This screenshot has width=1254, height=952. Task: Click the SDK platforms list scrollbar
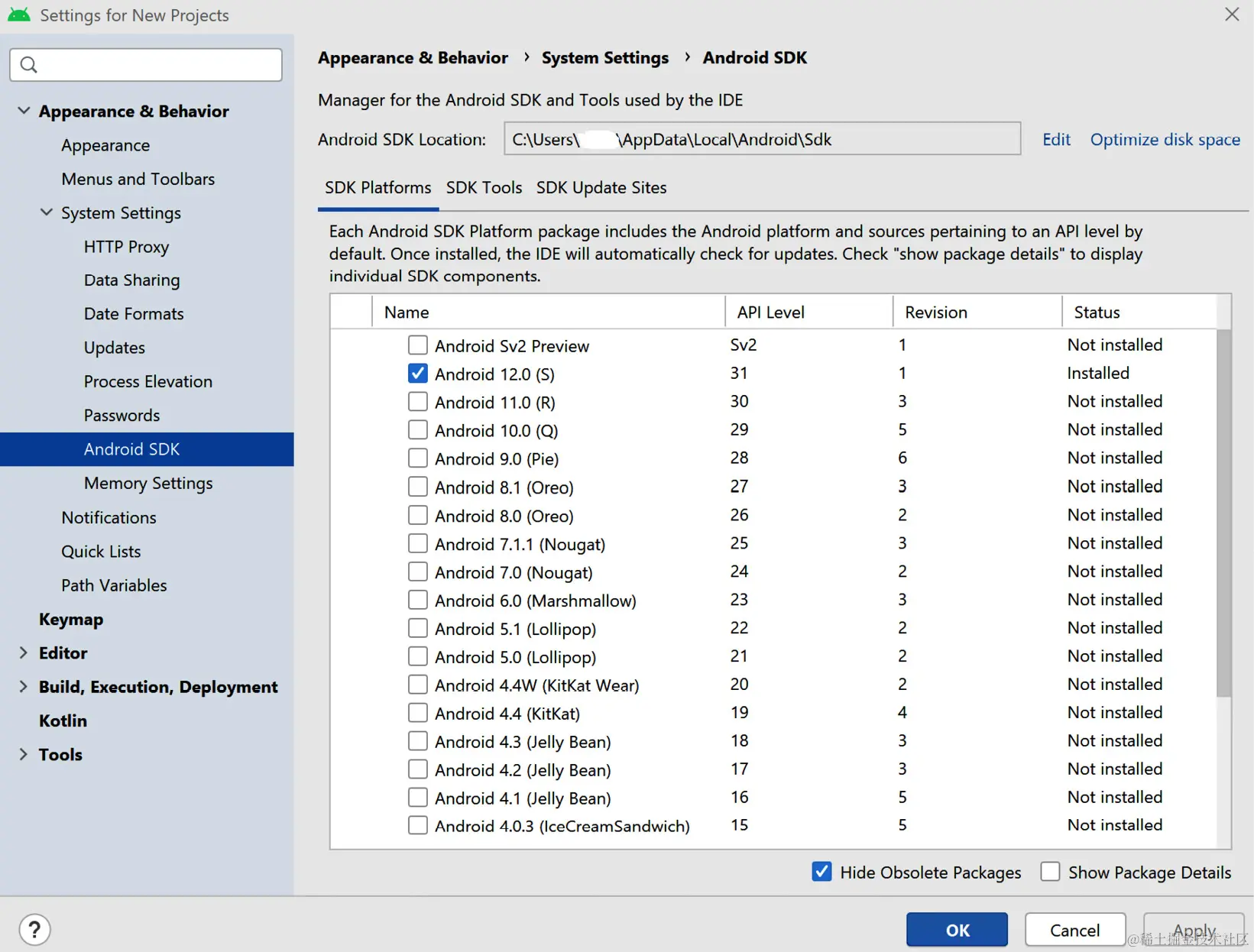coord(1223,512)
